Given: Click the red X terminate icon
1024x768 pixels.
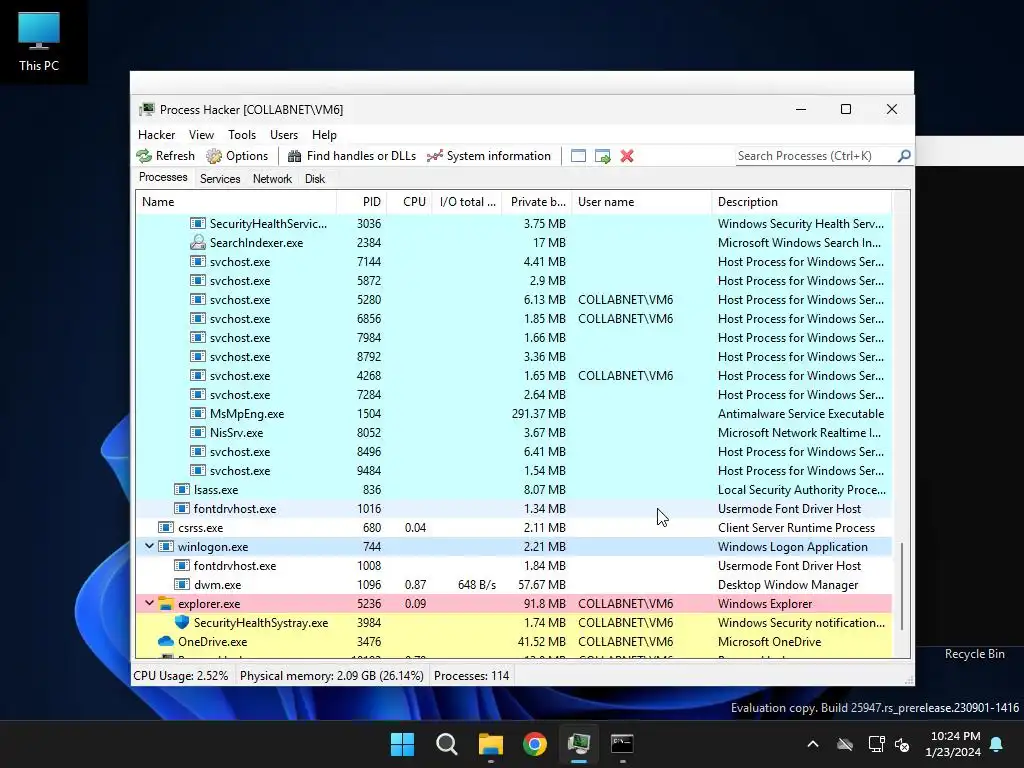Looking at the screenshot, I should [627, 156].
